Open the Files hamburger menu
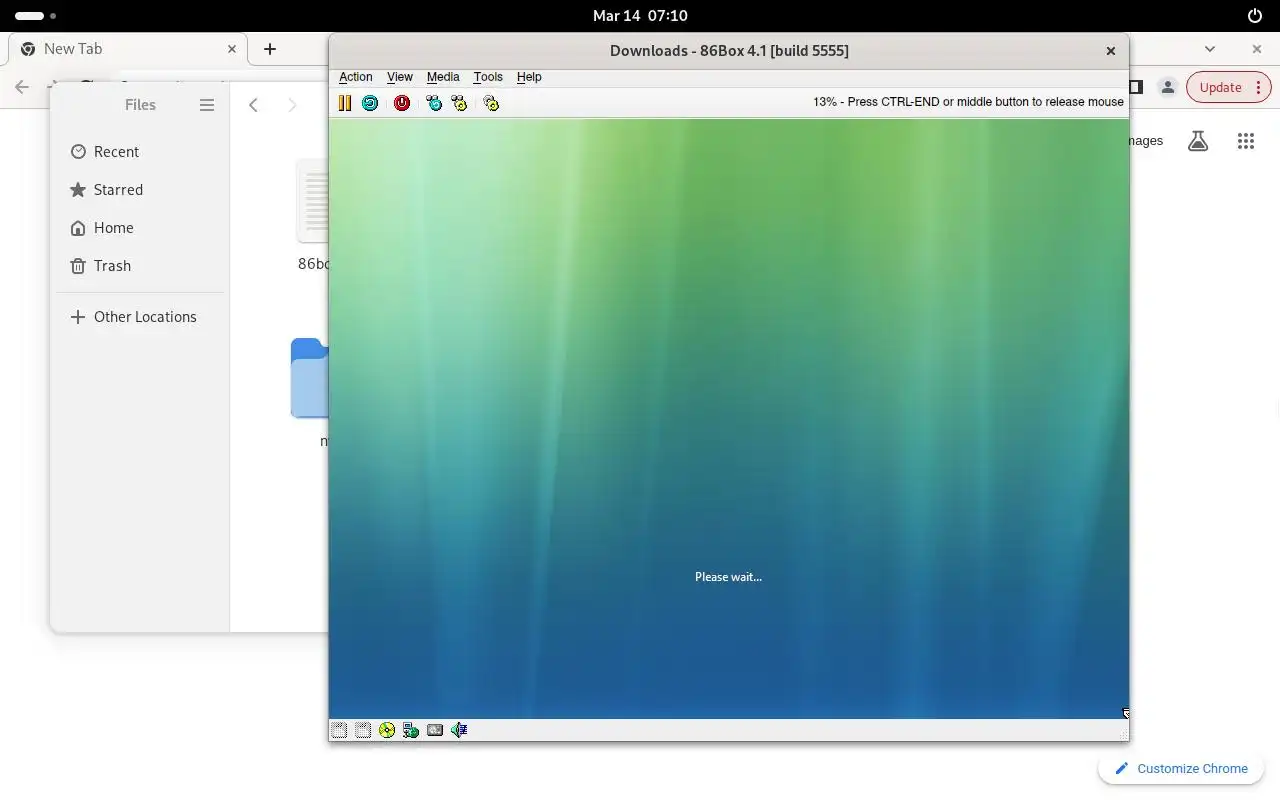Image resolution: width=1280 pixels, height=800 pixels. tap(207, 105)
